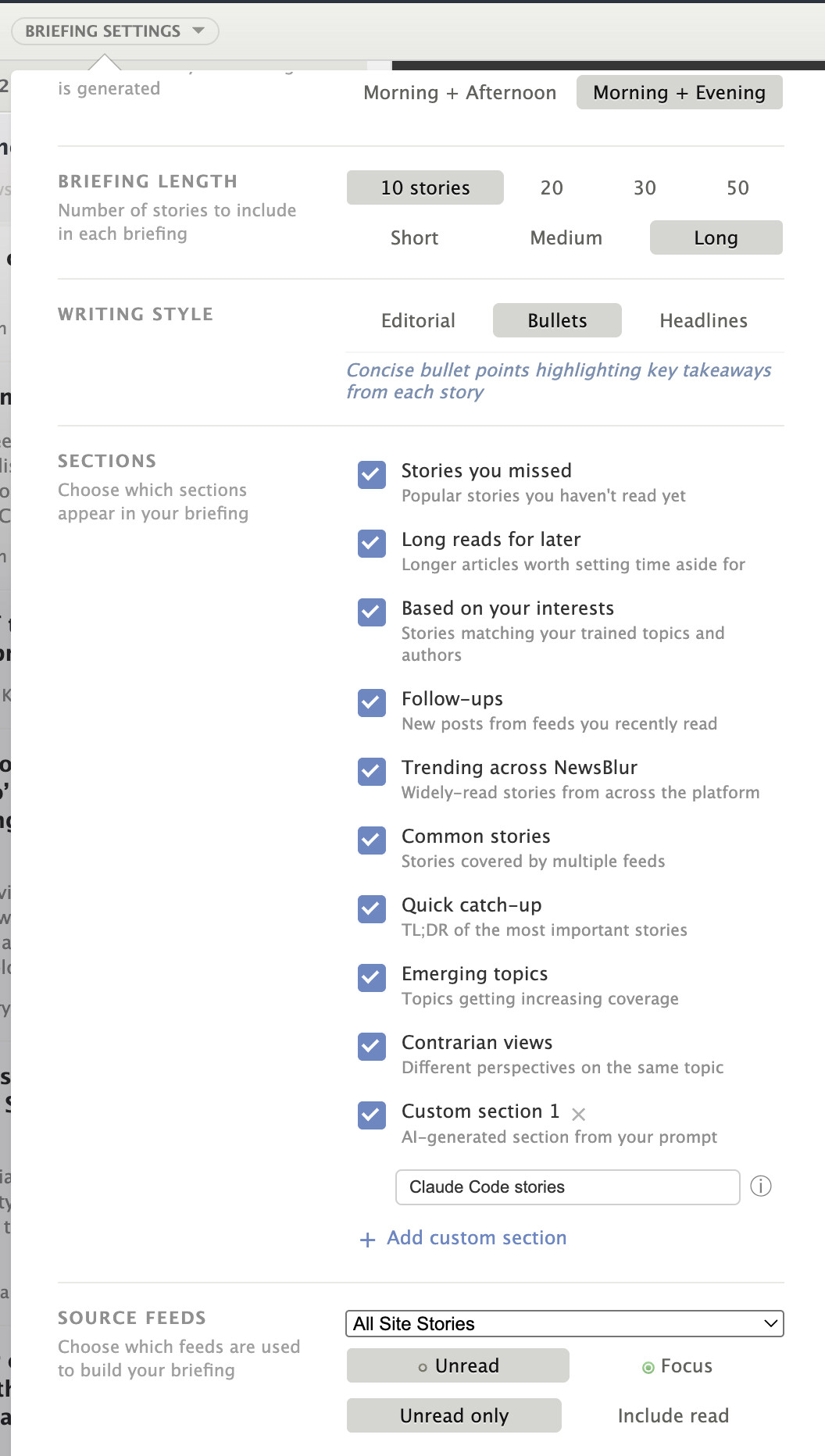Image resolution: width=825 pixels, height=1456 pixels.
Task: Open the Briefing Settings dropdown
Action: click(x=115, y=31)
